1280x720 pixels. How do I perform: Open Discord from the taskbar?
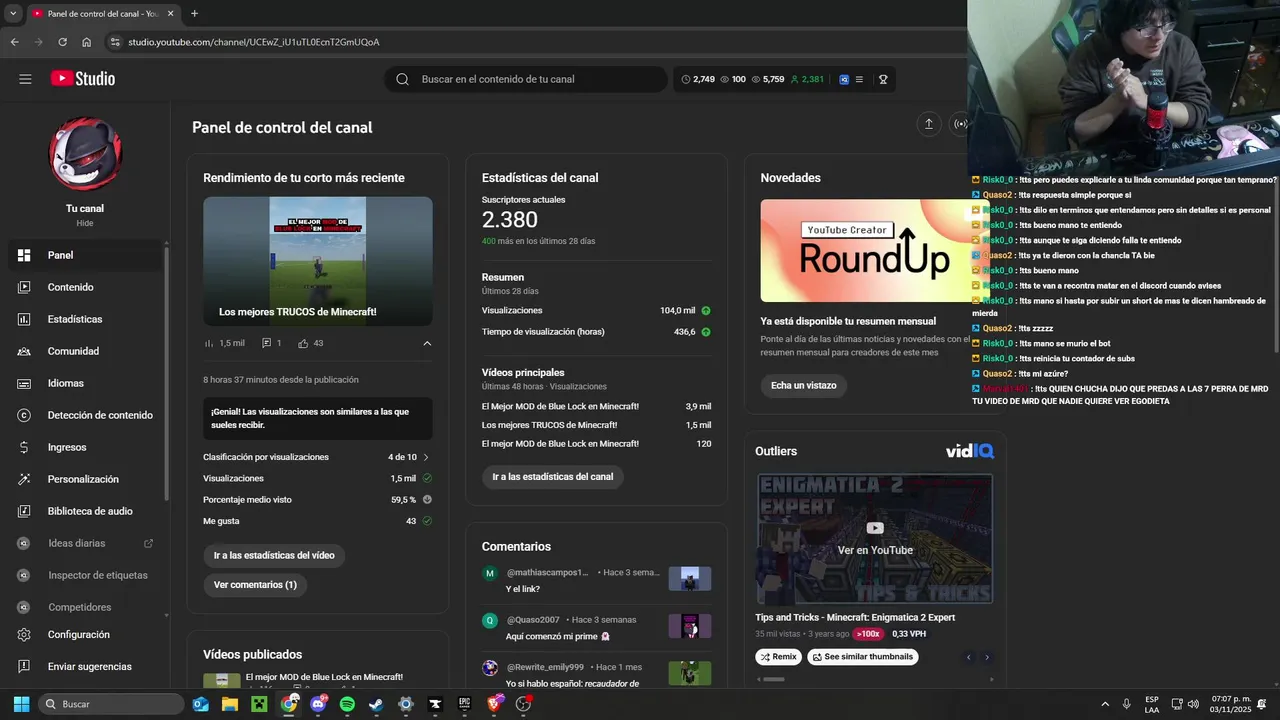[x=318, y=704]
